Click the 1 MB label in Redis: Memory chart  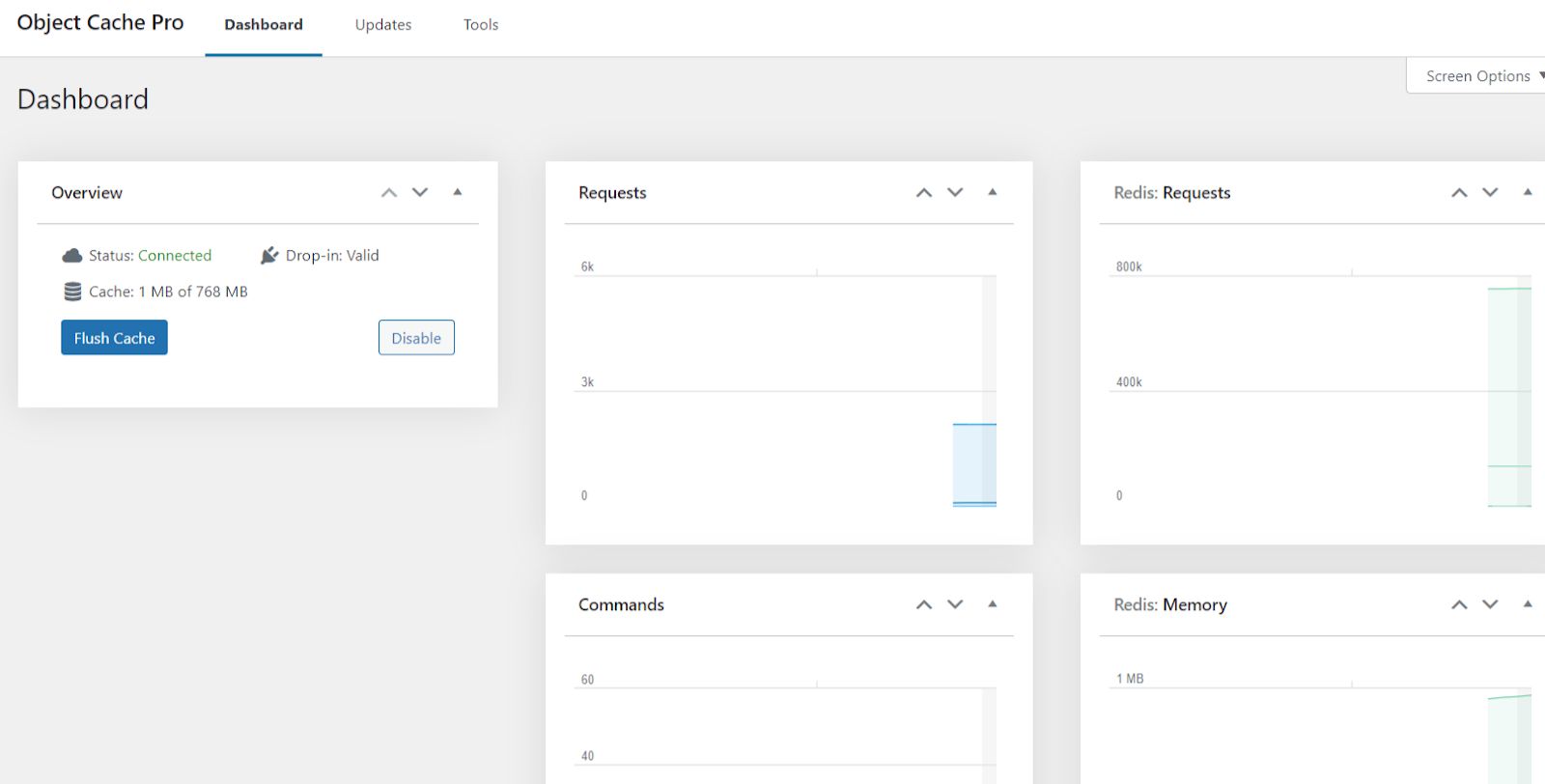click(x=1130, y=679)
